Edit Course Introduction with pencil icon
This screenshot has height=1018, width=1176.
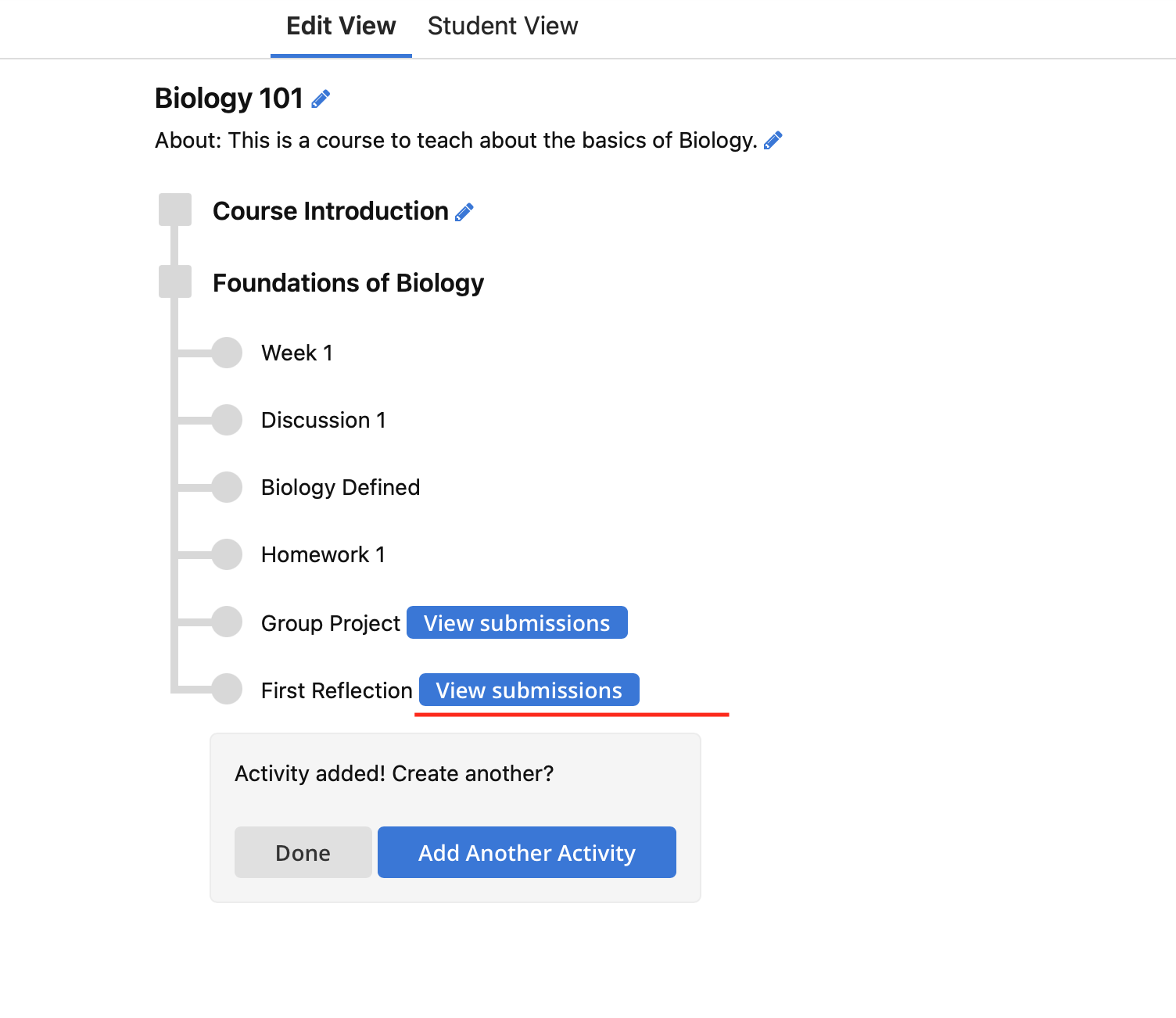click(464, 212)
